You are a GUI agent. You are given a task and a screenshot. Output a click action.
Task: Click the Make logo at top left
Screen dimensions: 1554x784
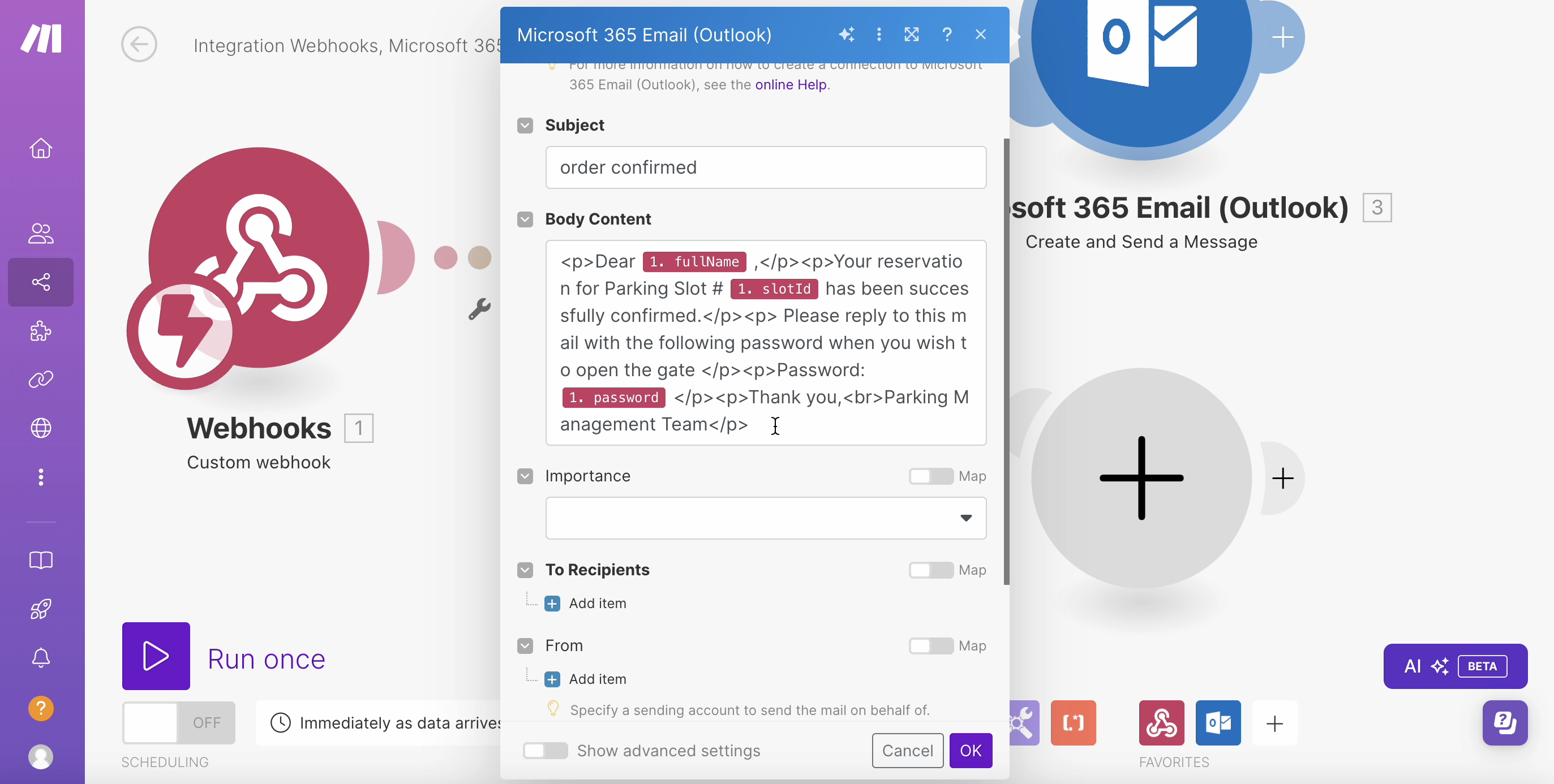41,38
